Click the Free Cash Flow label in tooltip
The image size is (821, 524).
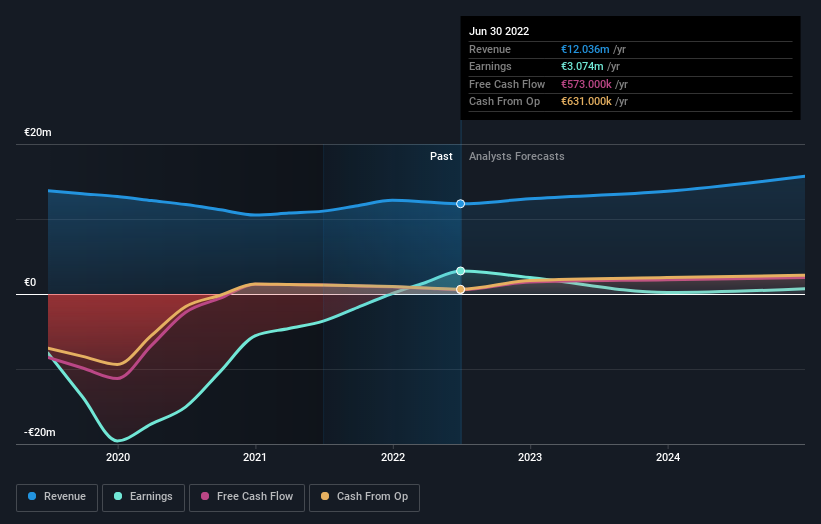point(507,84)
